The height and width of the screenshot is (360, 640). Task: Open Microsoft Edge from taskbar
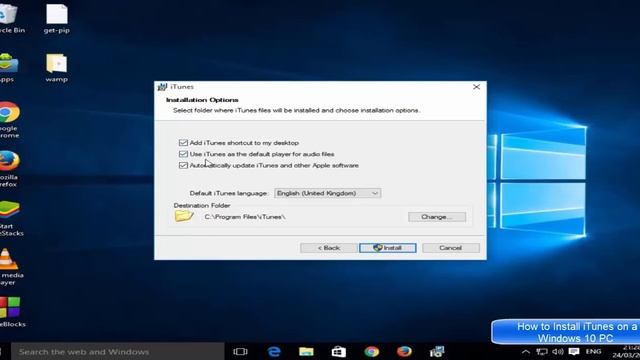pos(273,351)
